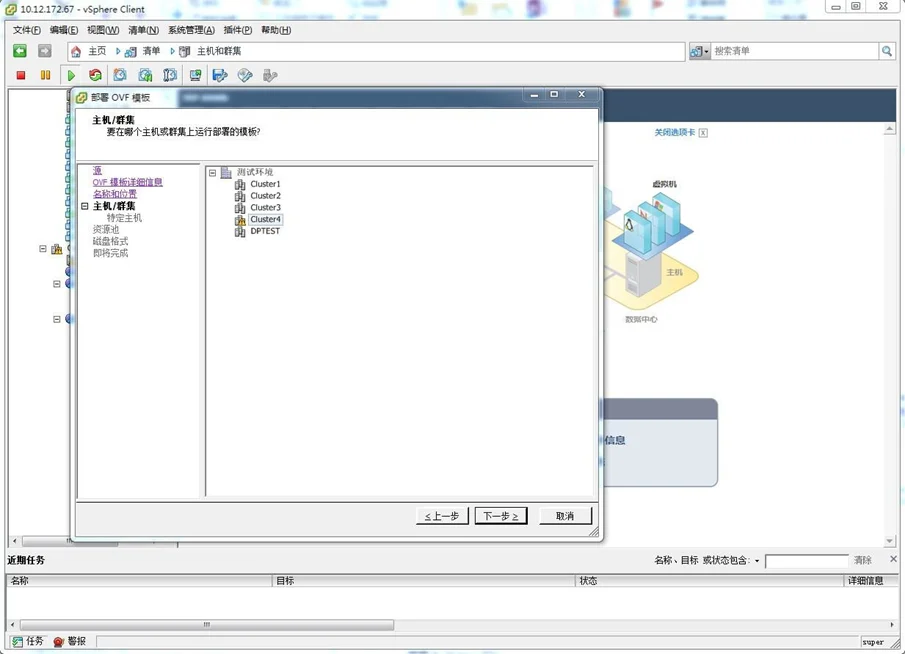Collapse the 测试环境 datacenter node
The image size is (905, 654).
coord(212,172)
